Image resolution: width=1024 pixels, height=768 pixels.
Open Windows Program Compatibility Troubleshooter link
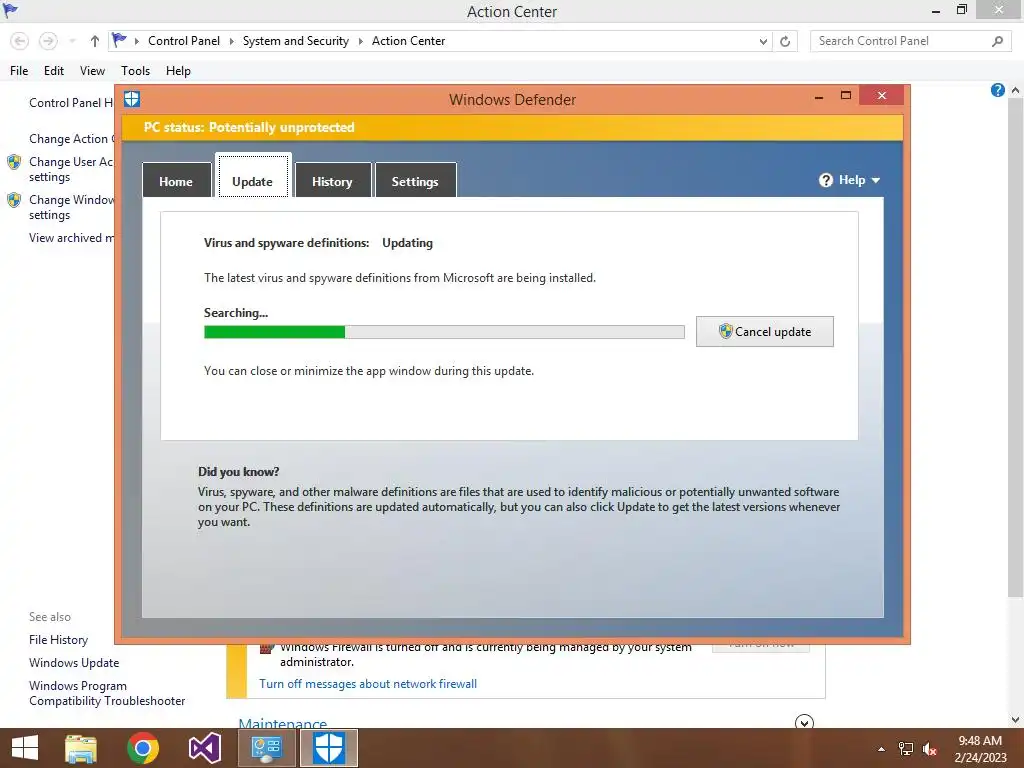(107, 693)
